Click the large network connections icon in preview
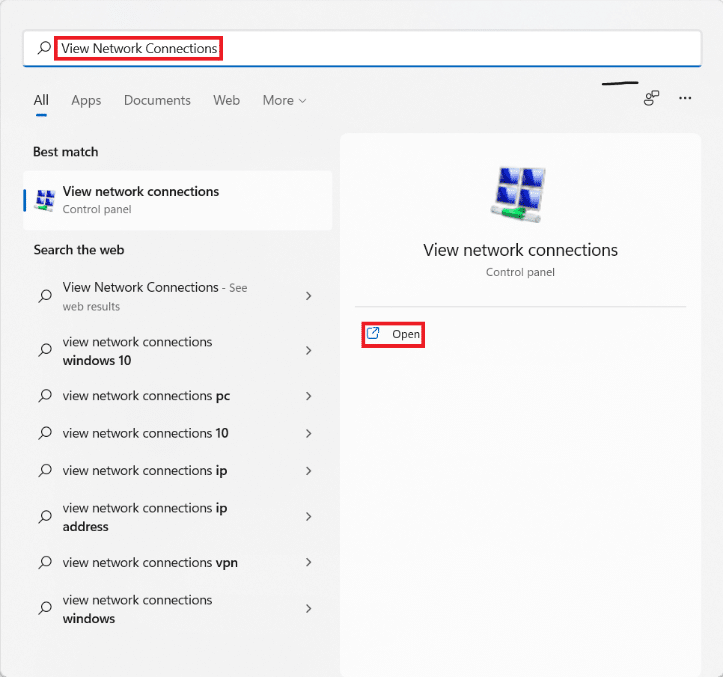The width and height of the screenshot is (723, 677). [519, 195]
